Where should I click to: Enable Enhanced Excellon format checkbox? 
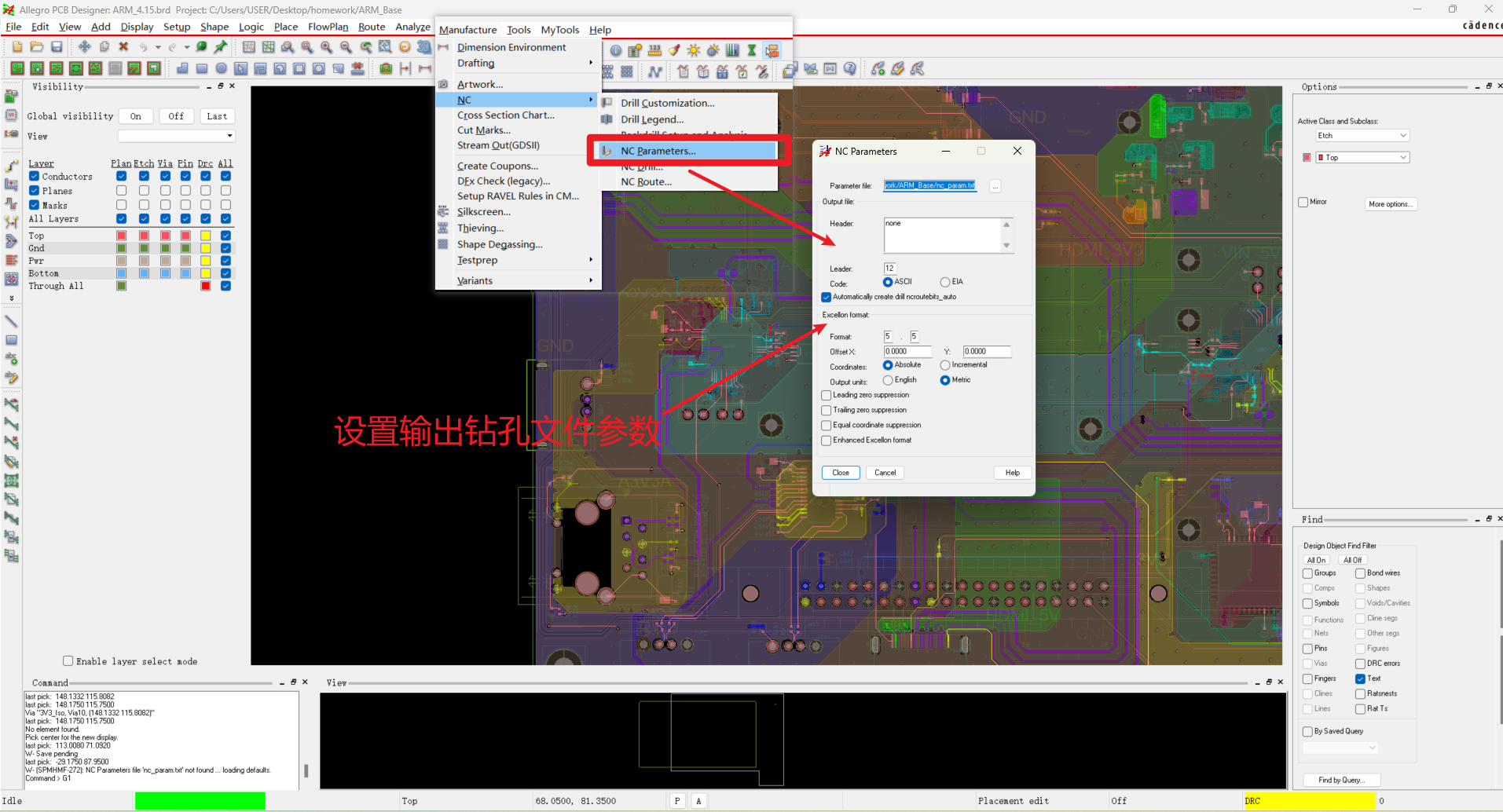tap(827, 441)
